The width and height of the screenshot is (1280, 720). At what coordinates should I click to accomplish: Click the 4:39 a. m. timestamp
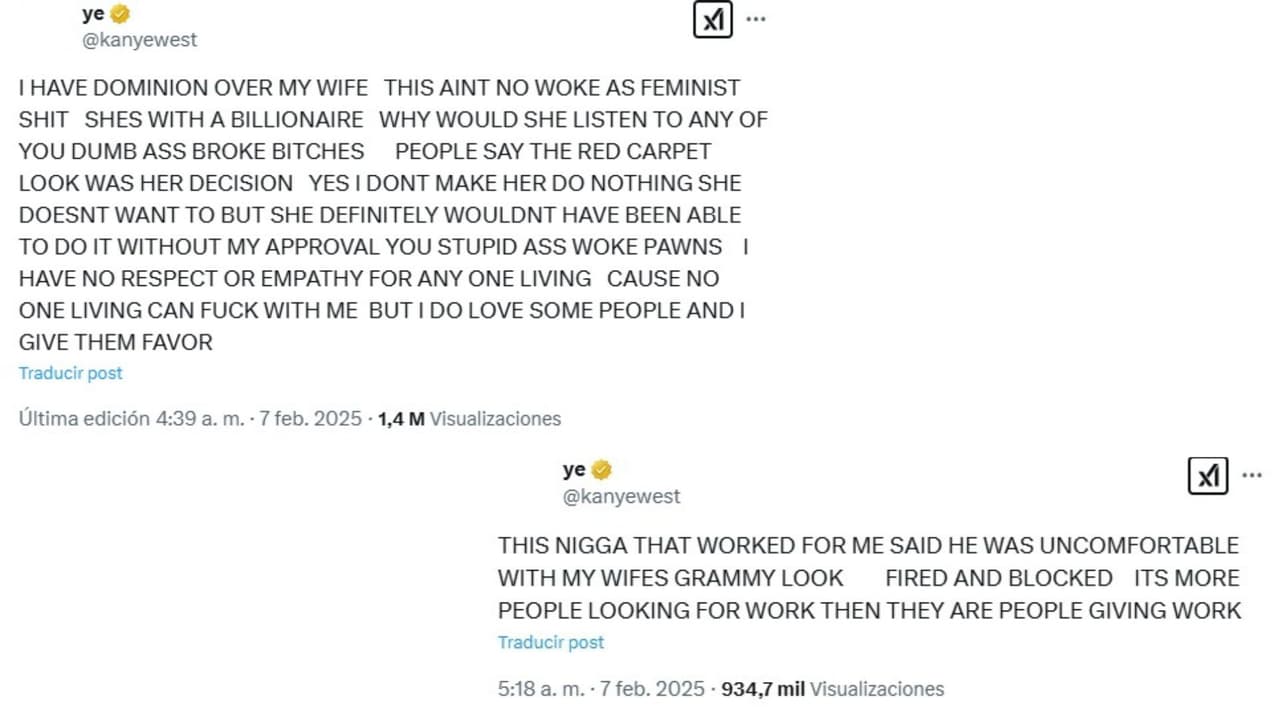click(x=200, y=419)
